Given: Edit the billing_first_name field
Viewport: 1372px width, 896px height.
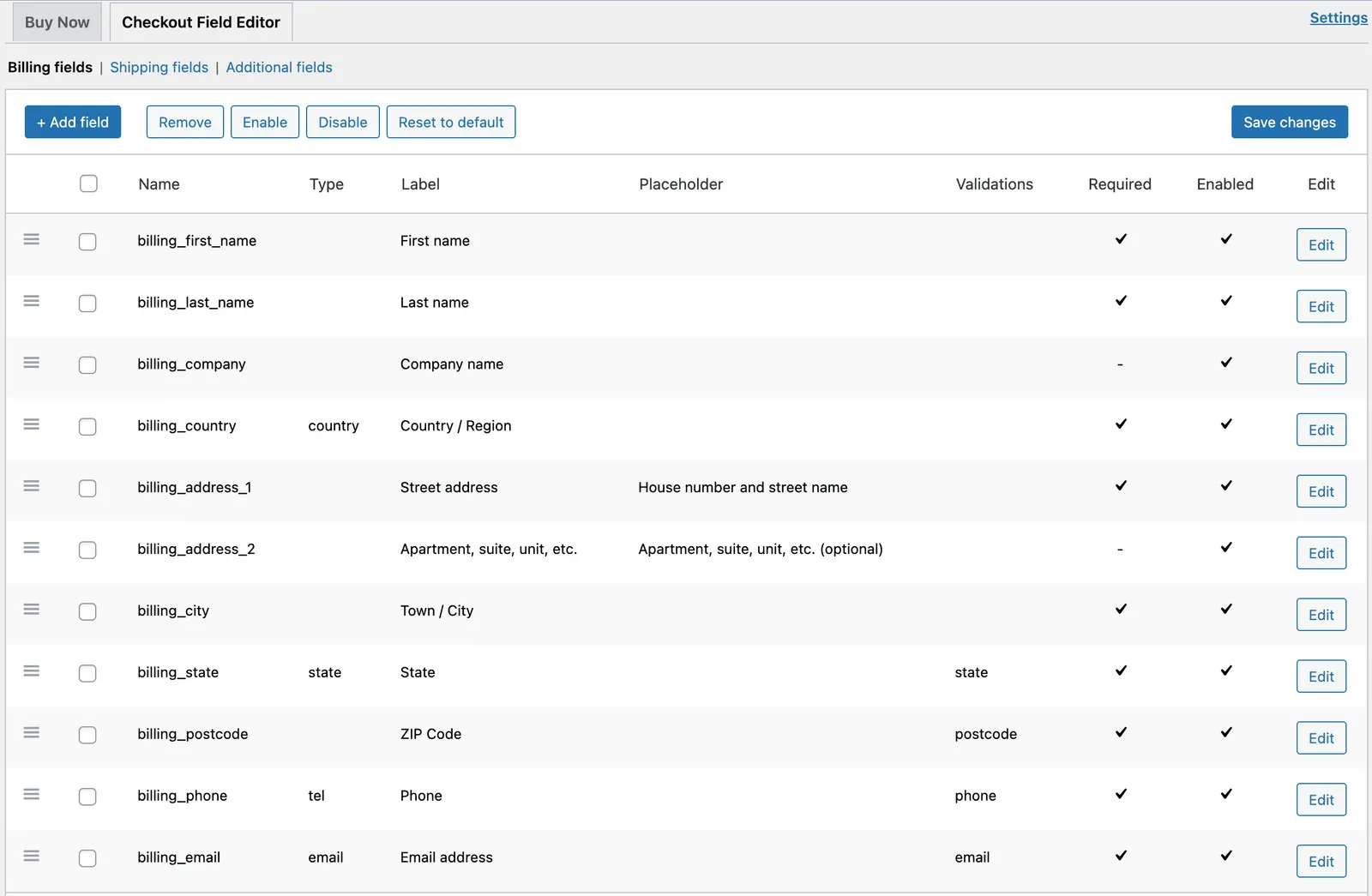Looking at the screenshot, I should tap(1321, 244).
